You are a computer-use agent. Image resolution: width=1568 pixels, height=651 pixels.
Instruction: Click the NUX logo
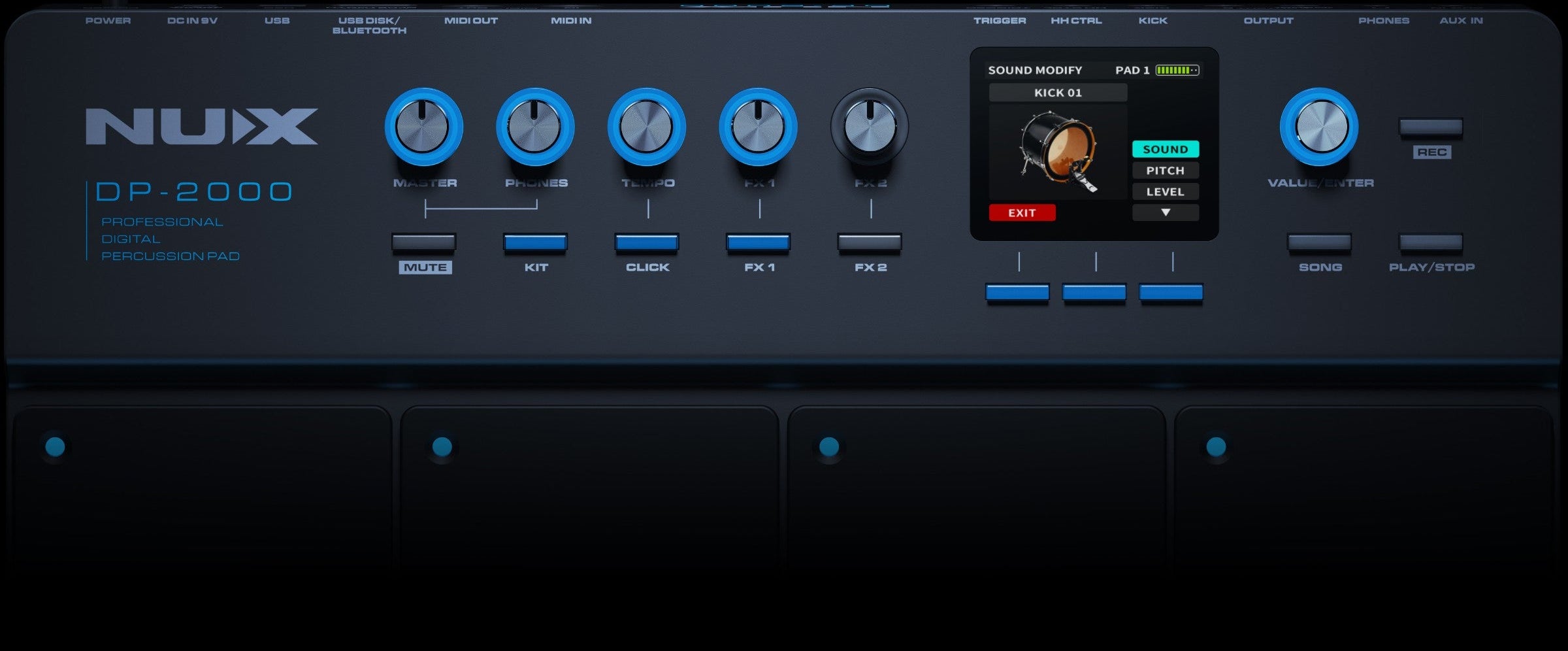pos(202,127)
